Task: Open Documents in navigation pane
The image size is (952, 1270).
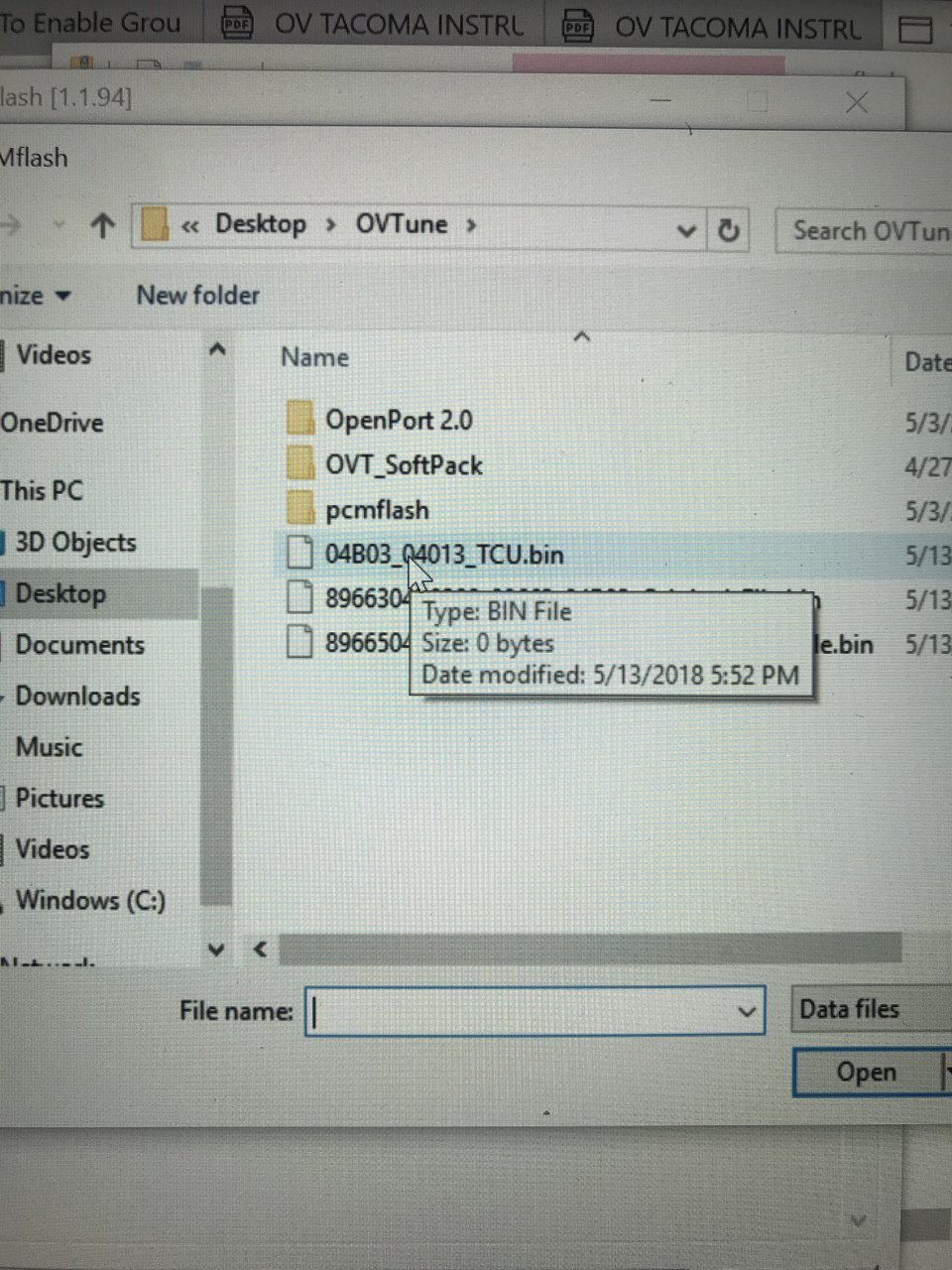Action: pos(79,645)
